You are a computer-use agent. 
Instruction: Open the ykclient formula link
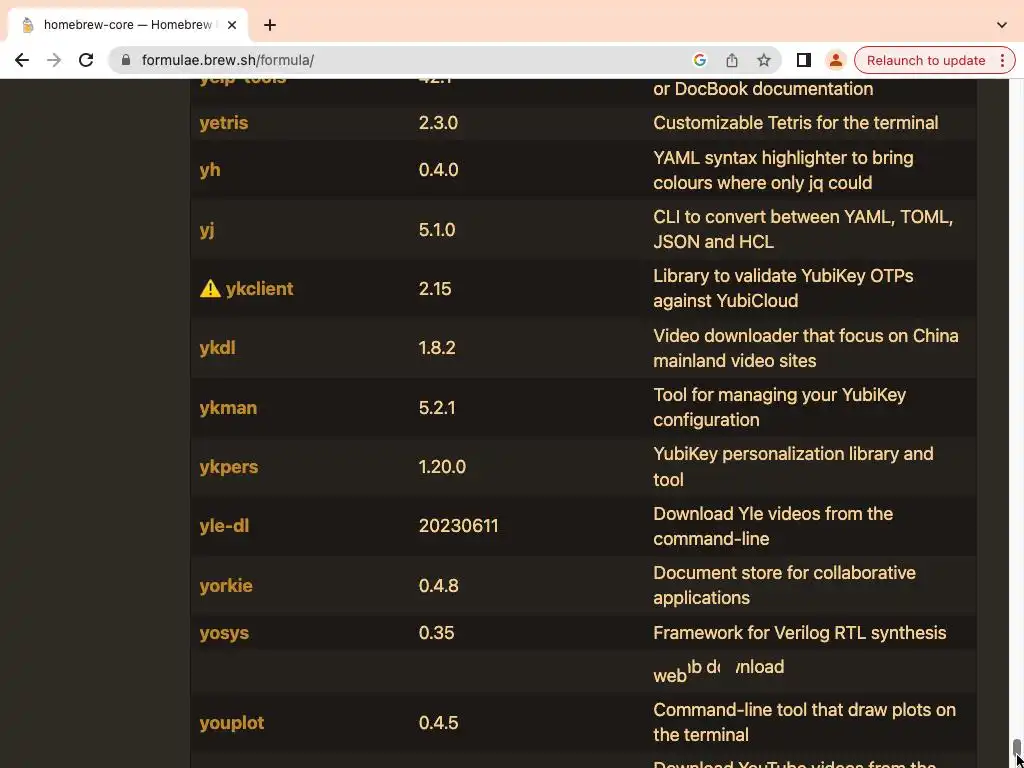(259, 289)
